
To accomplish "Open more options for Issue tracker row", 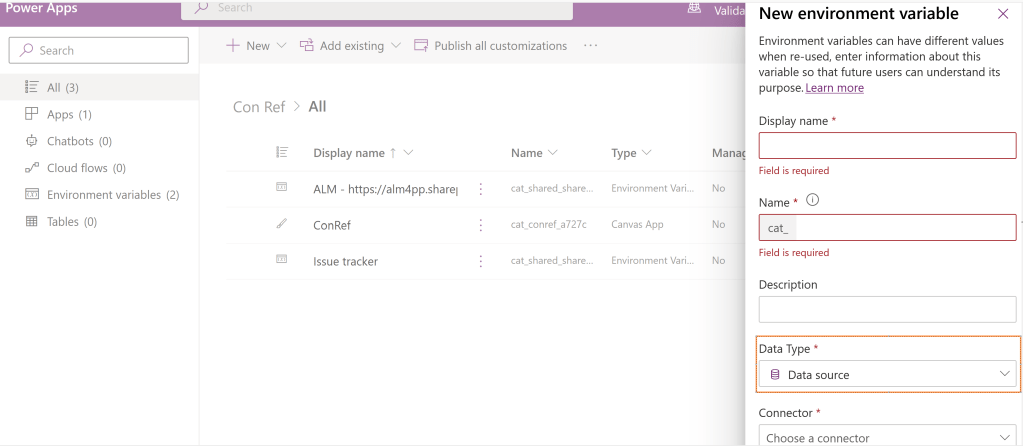I will click(x=480, y=261).
